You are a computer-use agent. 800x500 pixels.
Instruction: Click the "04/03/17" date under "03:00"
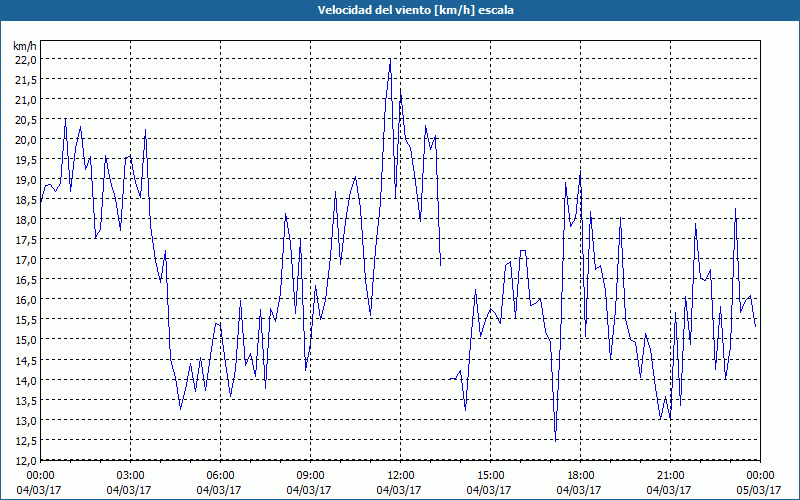pyautogui.click(x=129, y=490)
